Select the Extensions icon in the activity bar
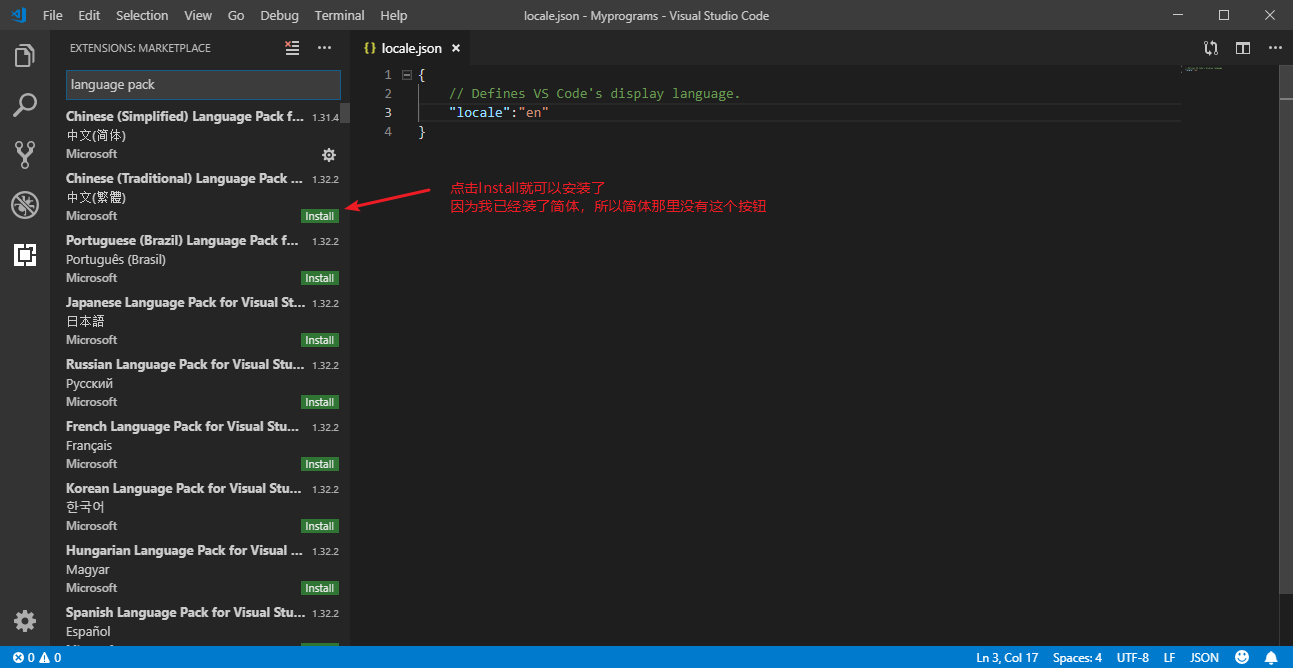 click(x=24, y=255)
